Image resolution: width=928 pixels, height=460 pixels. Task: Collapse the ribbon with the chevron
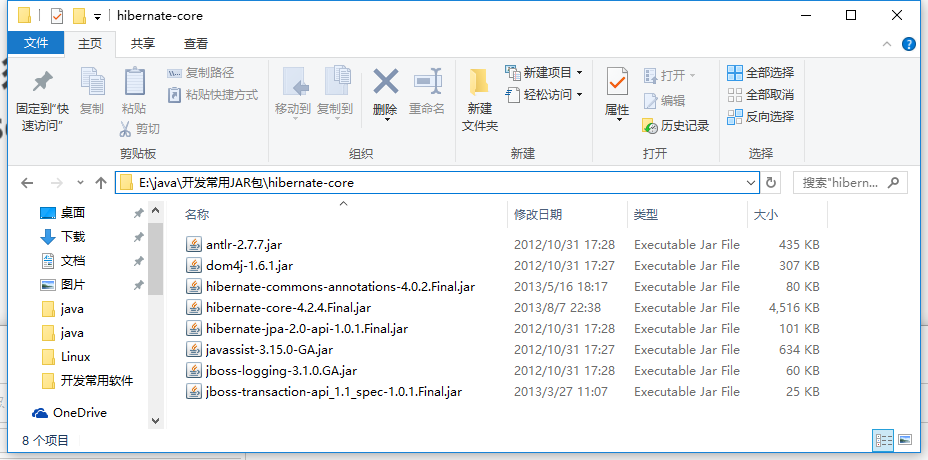click(887, 44)
